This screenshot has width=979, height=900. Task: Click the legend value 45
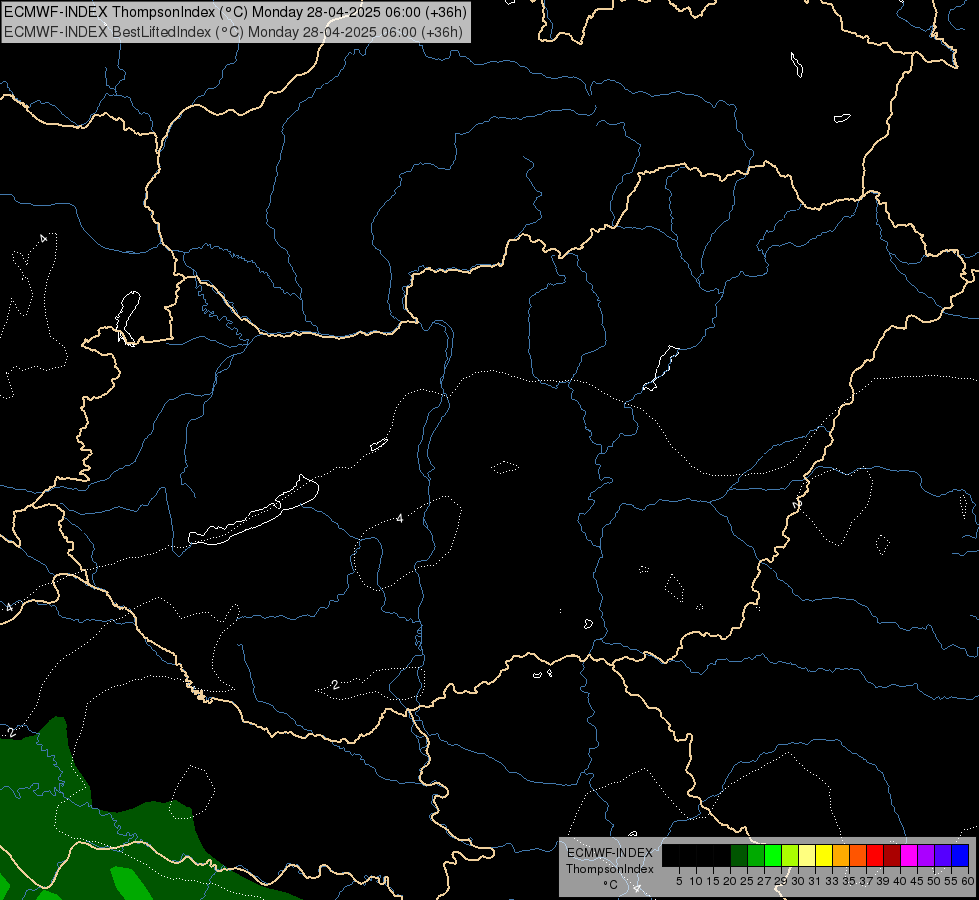(917, 881)
